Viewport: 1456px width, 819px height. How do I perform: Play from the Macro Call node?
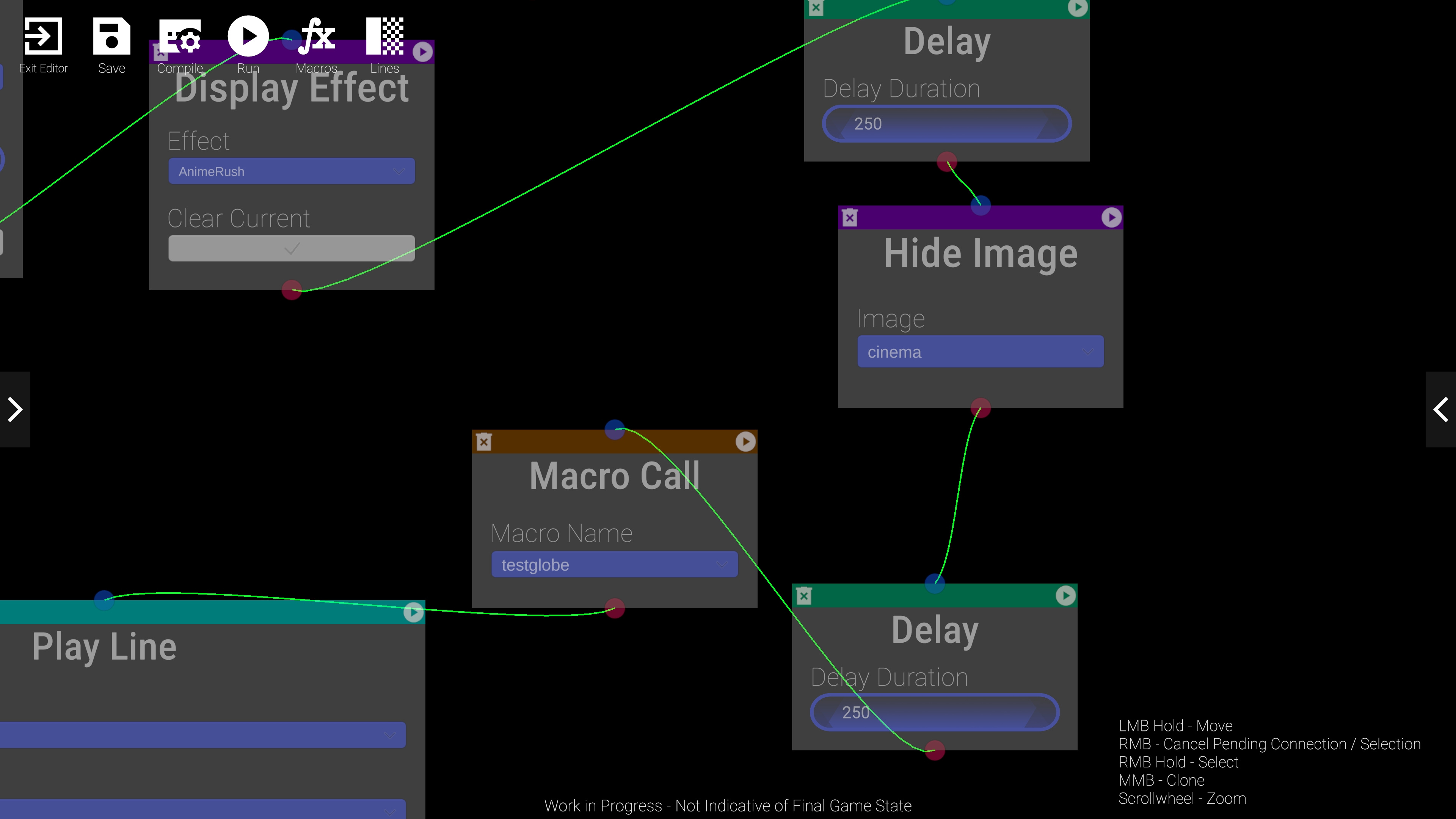(745, 441)
